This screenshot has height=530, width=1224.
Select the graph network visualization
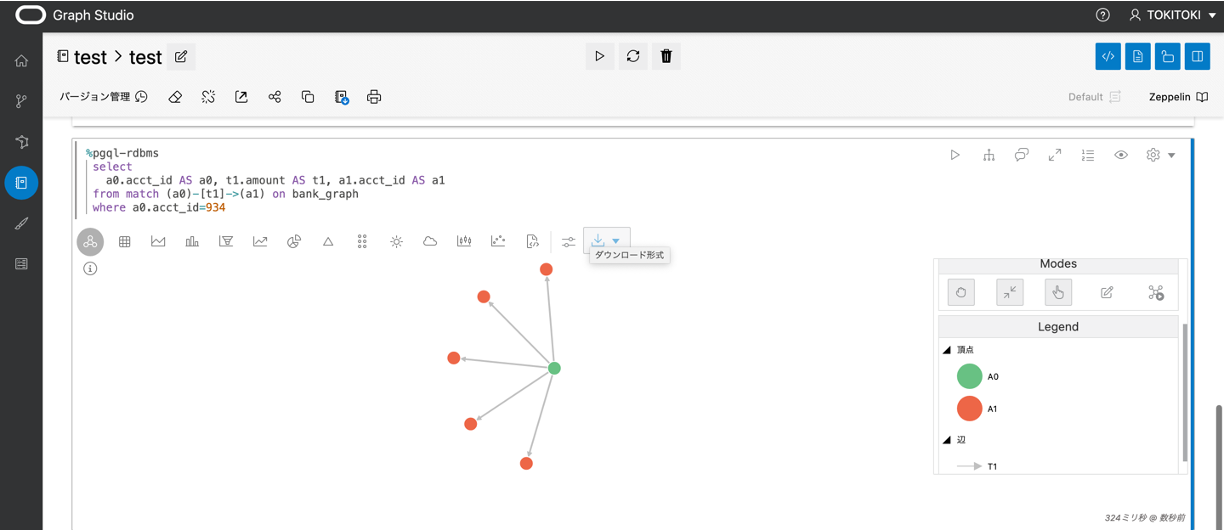pos(90,241)
